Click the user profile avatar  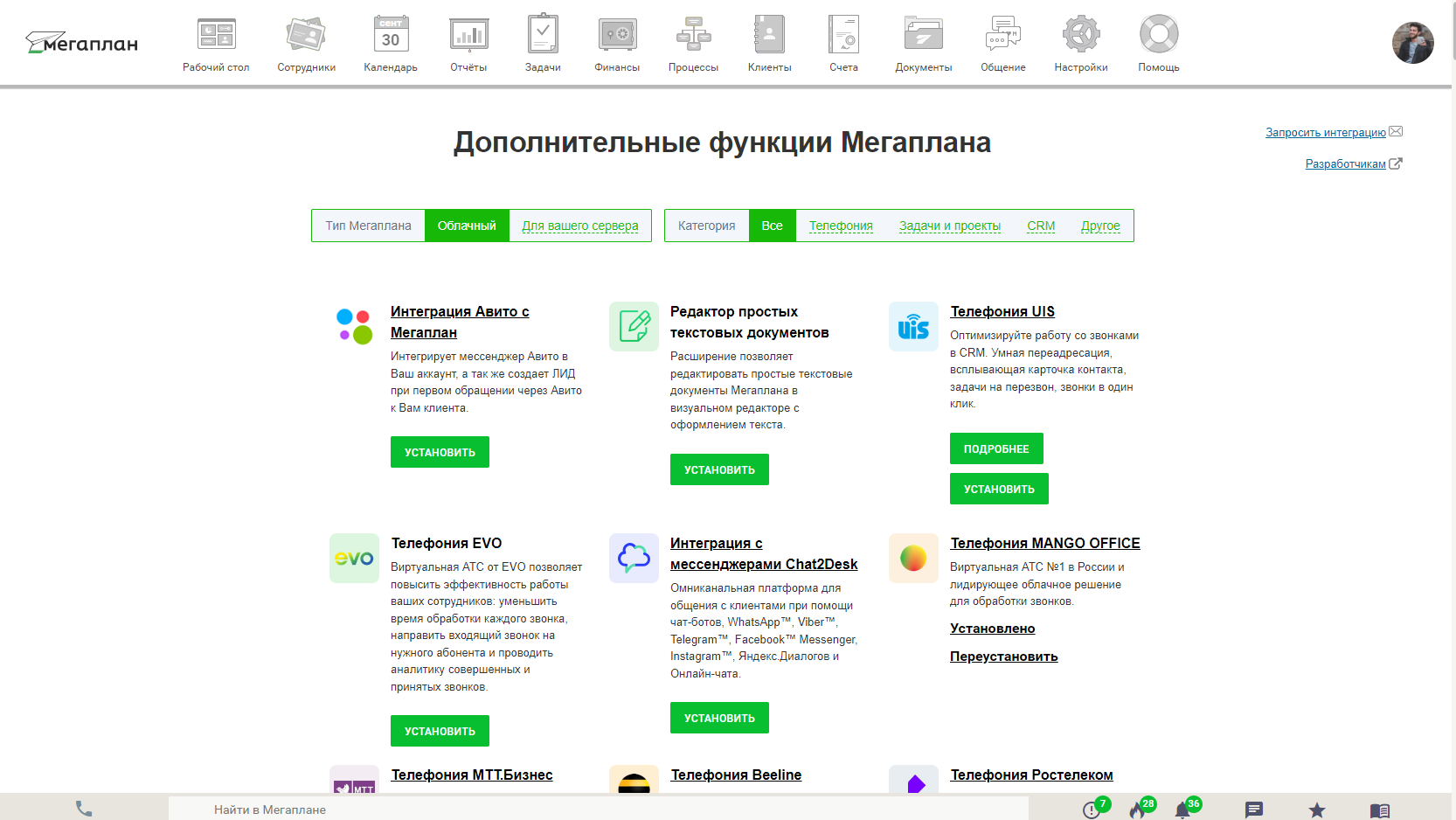click(x=1412, y=43)
